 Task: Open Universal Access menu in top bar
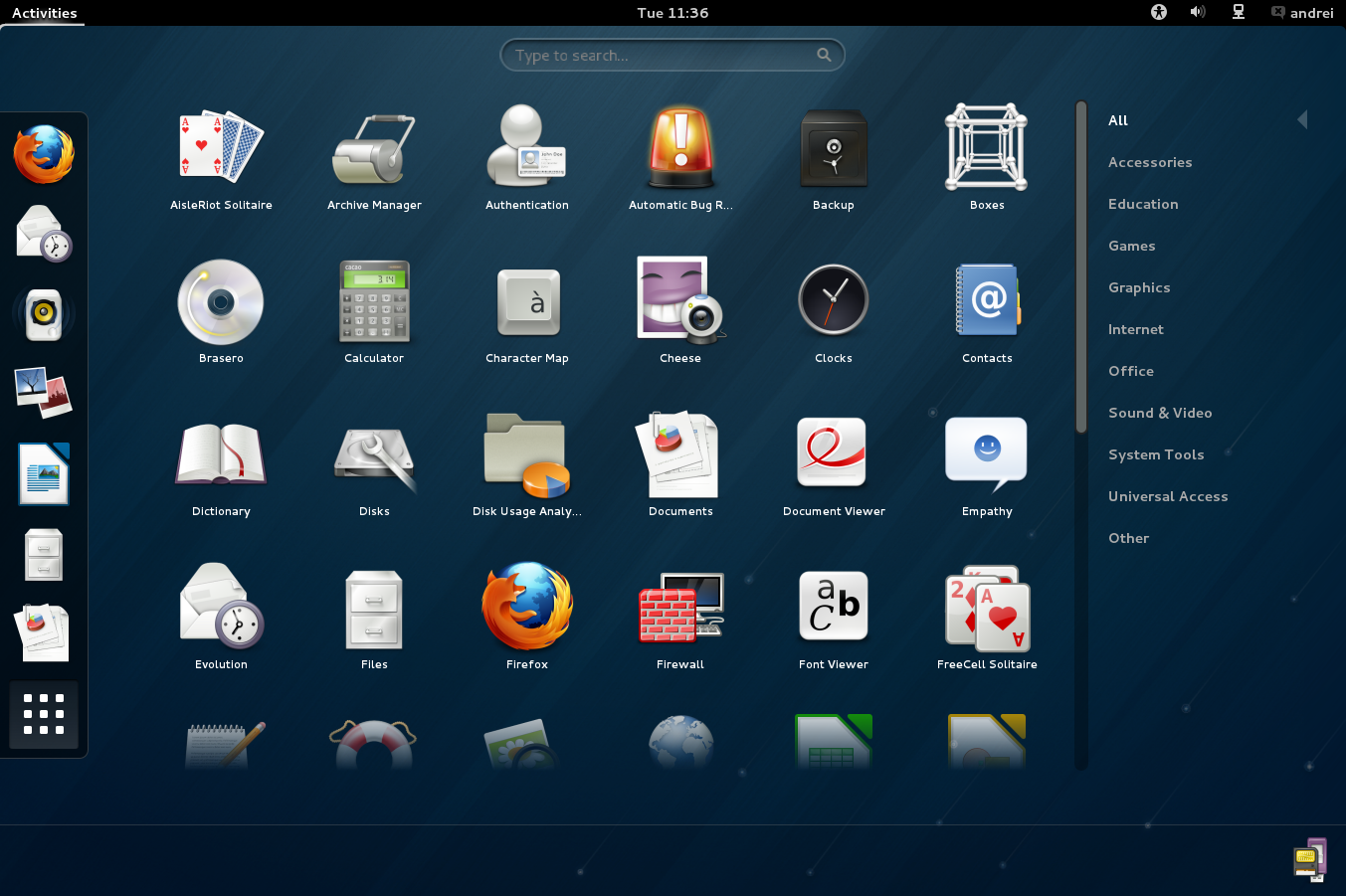click(1158, 12)
